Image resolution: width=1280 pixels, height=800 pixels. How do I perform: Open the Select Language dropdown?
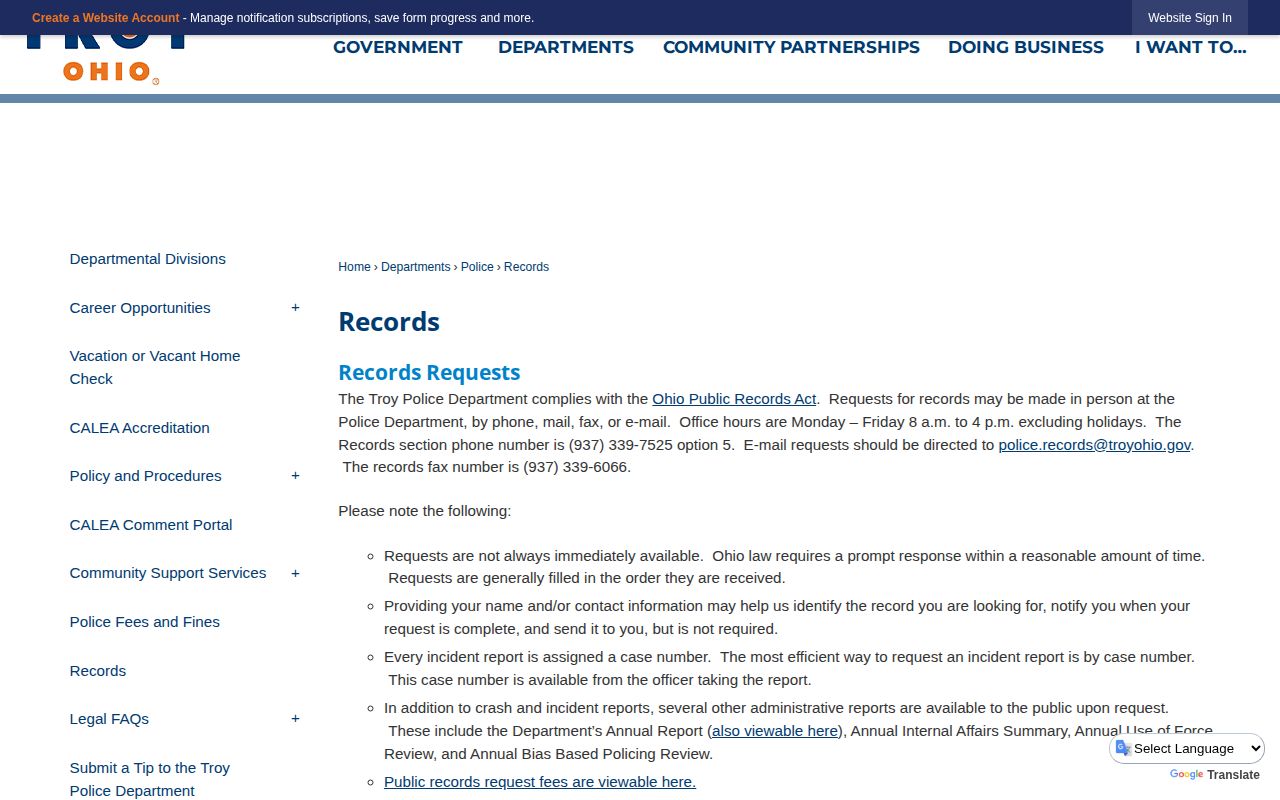(x=1188, y=748)
